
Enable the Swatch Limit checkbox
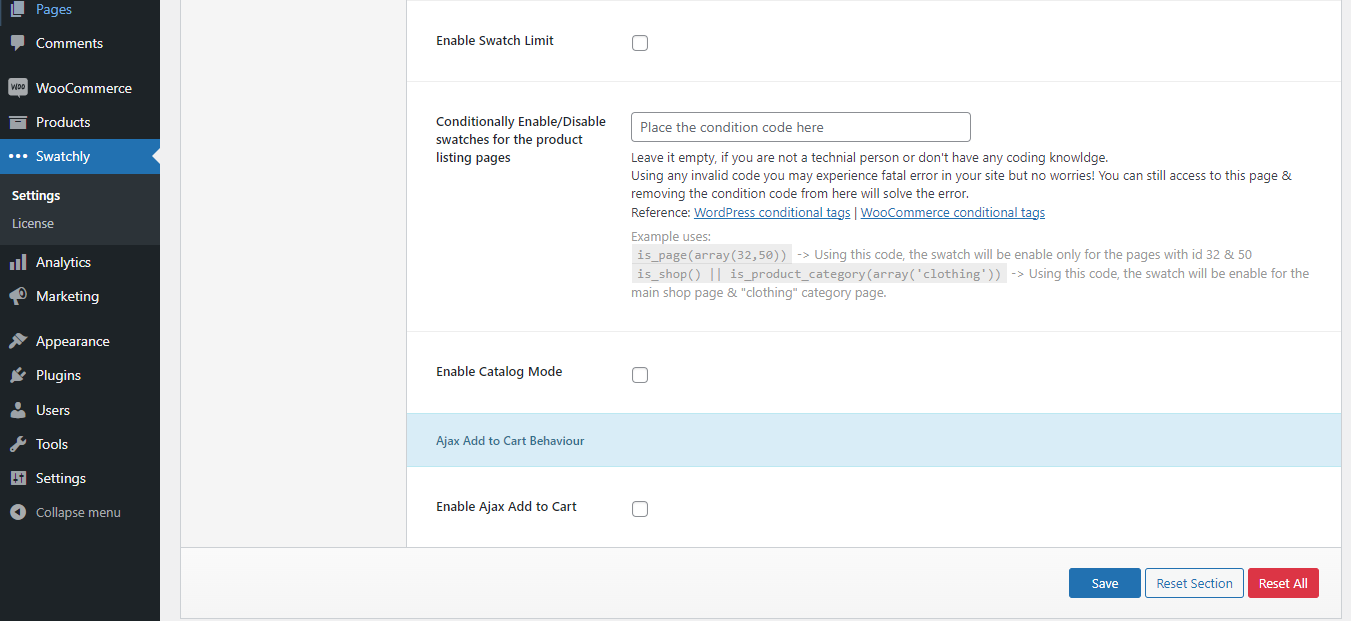pos(640,43)
